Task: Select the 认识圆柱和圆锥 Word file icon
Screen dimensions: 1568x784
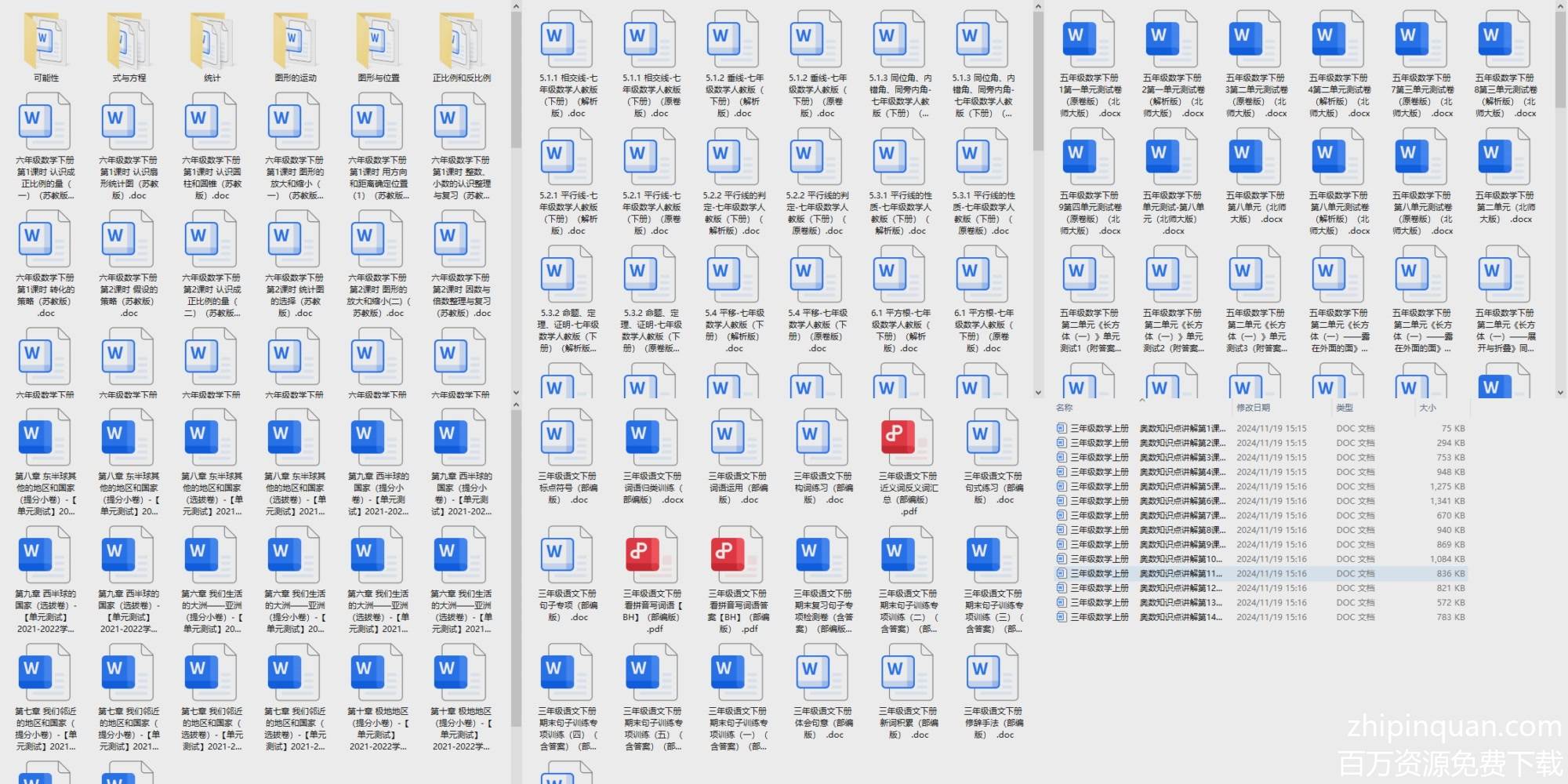Action: coord(211,121)
